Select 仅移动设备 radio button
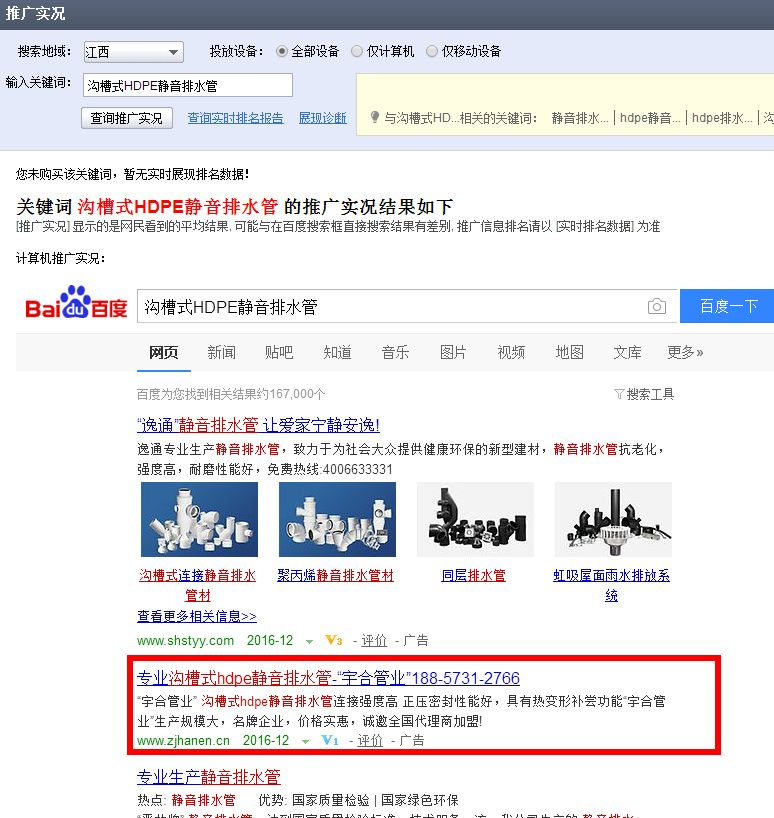 (x=432, y=51)
